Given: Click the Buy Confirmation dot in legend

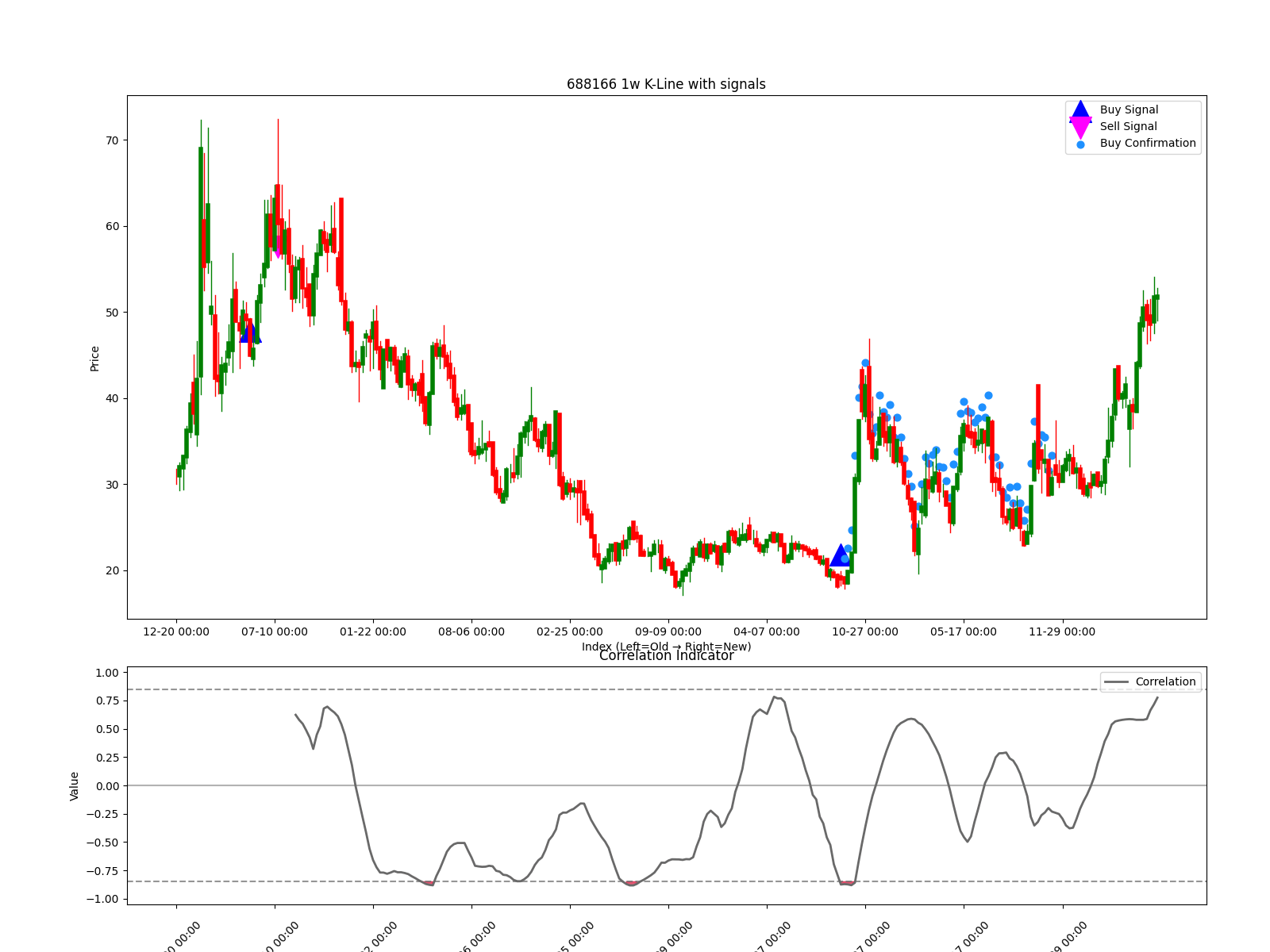Looking at the screenshot, I should pyautogui.click(x=1080, y=144).
